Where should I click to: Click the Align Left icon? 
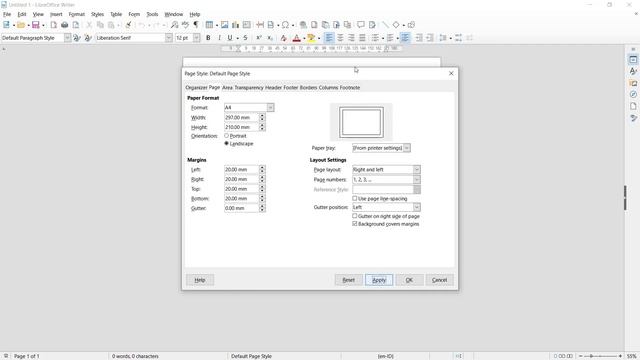tap(329, 38)
